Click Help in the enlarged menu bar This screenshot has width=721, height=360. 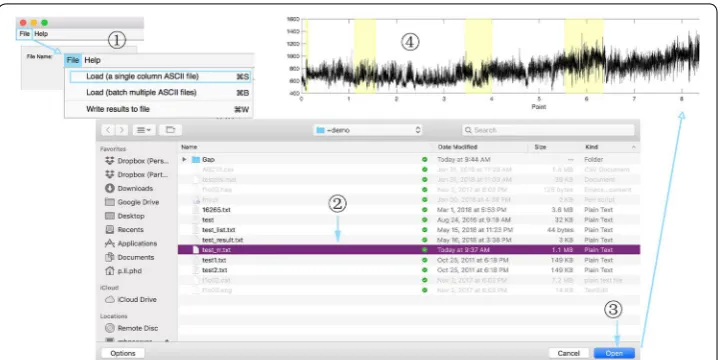tap(92, 60)
